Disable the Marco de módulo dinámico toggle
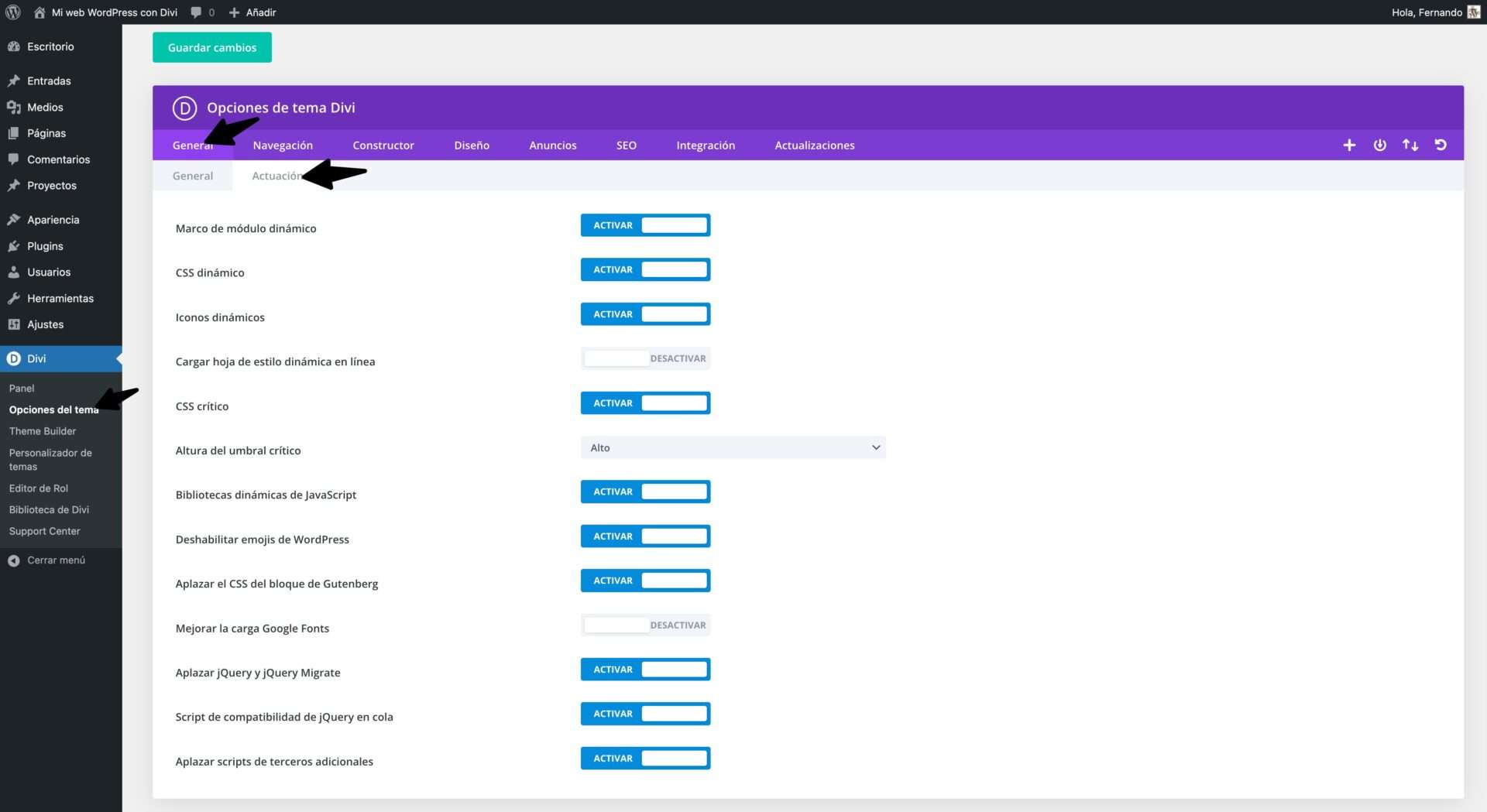This screenshot has height=812, width=1487. [645, 225]
